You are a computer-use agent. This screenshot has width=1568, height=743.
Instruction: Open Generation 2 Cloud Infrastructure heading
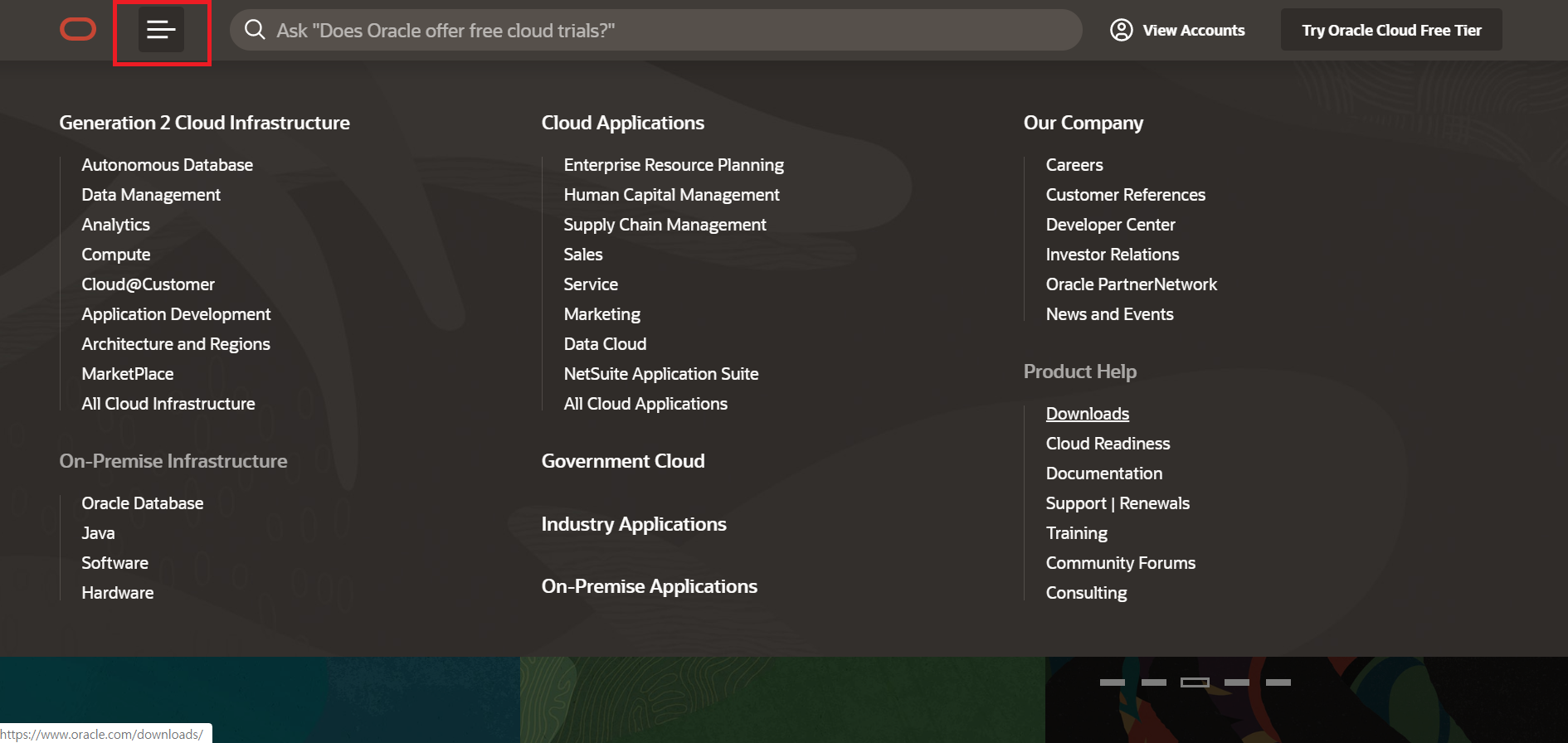(204, 123)
